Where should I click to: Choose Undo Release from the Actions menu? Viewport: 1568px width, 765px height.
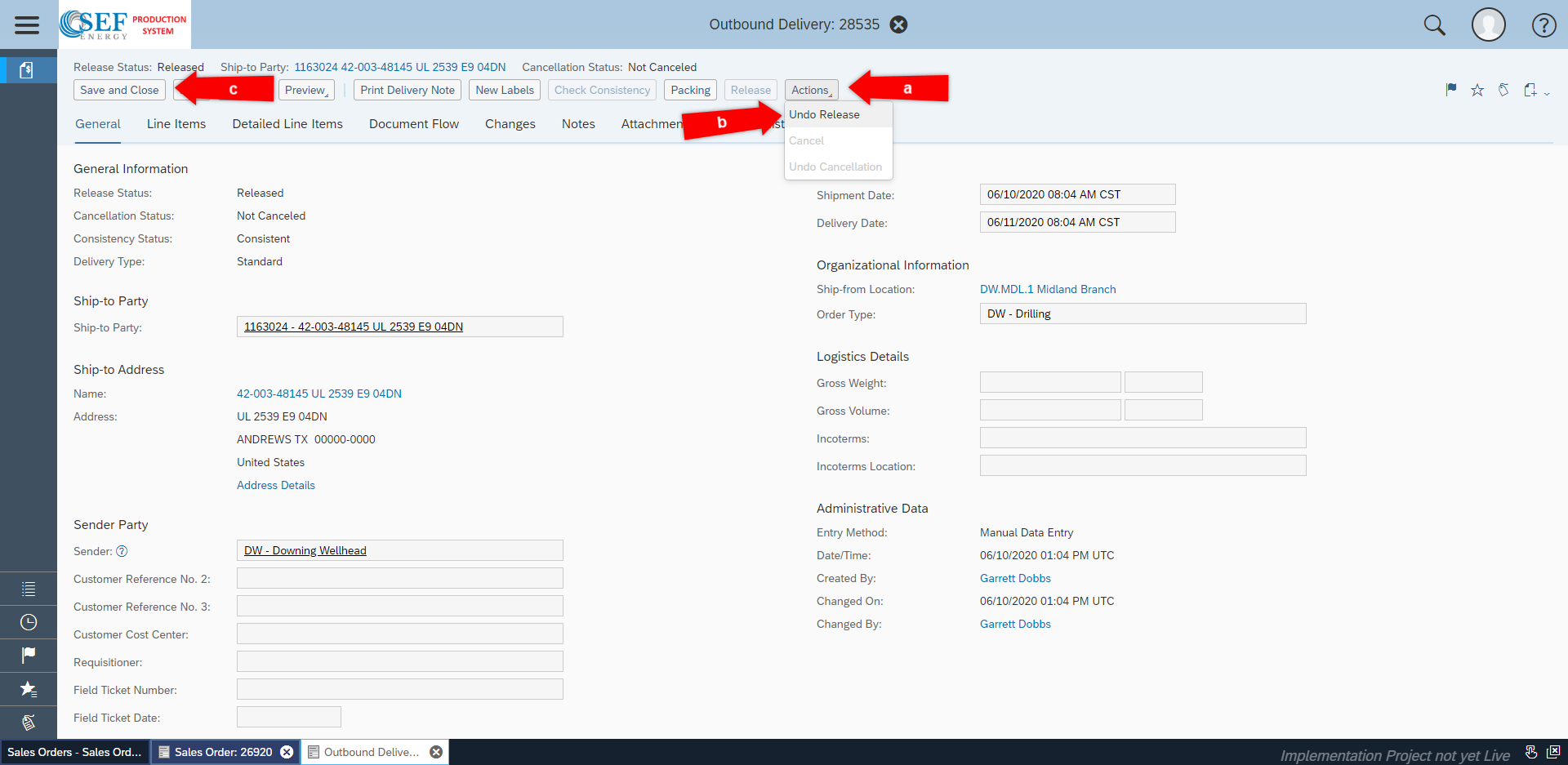pos(824,114)
